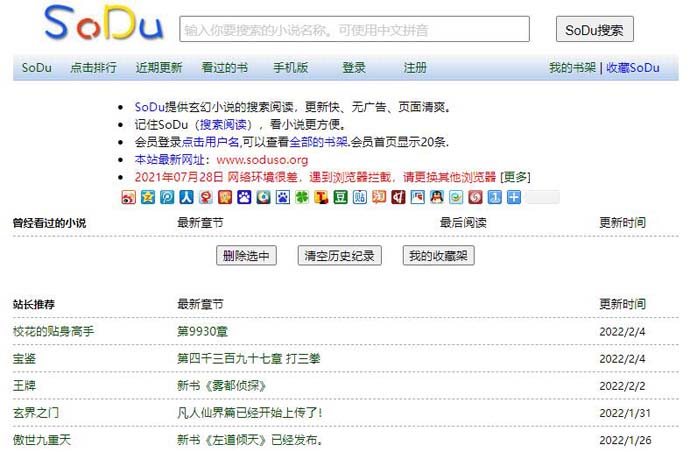Click the Tencent Weibo share icon
The width and height of the screenshot is (690, 452).
167,197
